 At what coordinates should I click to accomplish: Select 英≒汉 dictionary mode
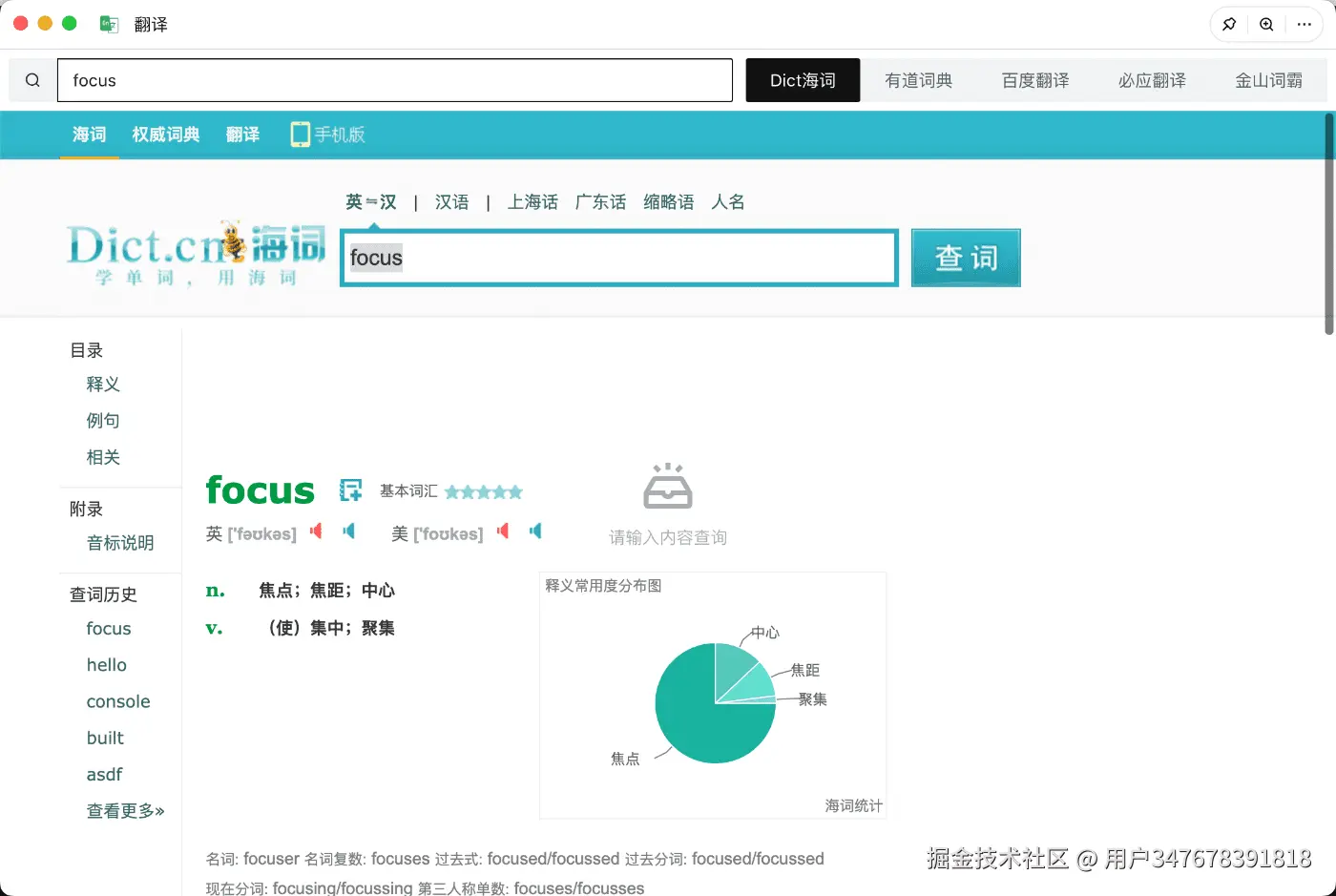(370, 202)
